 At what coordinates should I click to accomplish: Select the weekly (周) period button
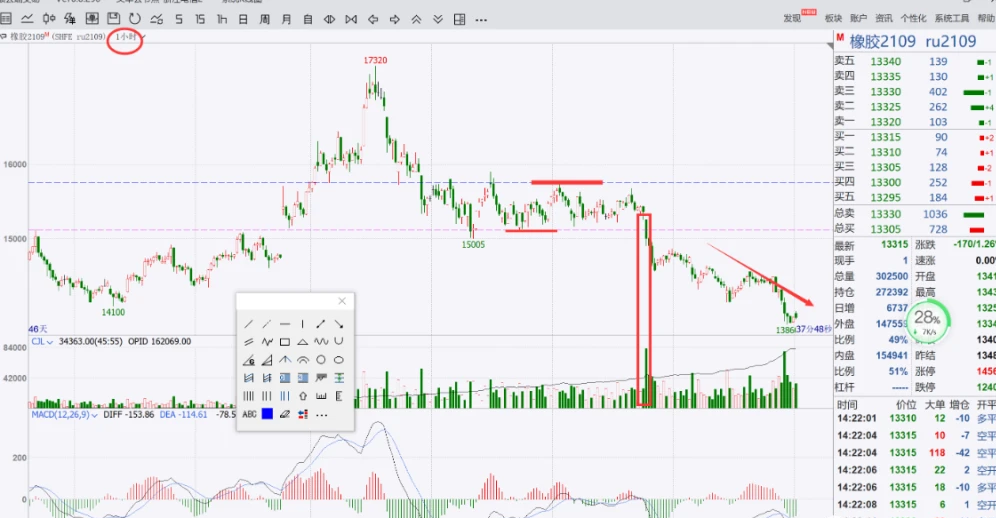click(x=265, y=20)
